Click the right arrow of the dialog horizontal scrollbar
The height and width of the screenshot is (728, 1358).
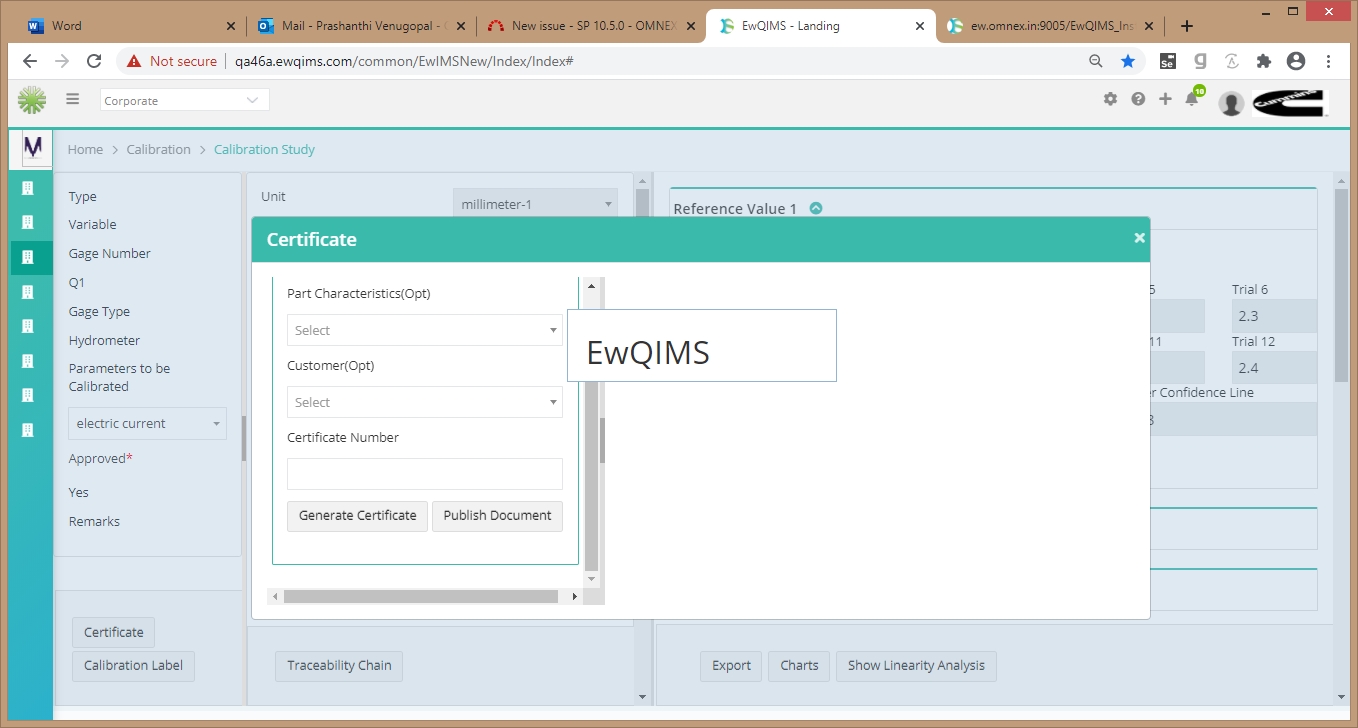[x=574, y=596]
